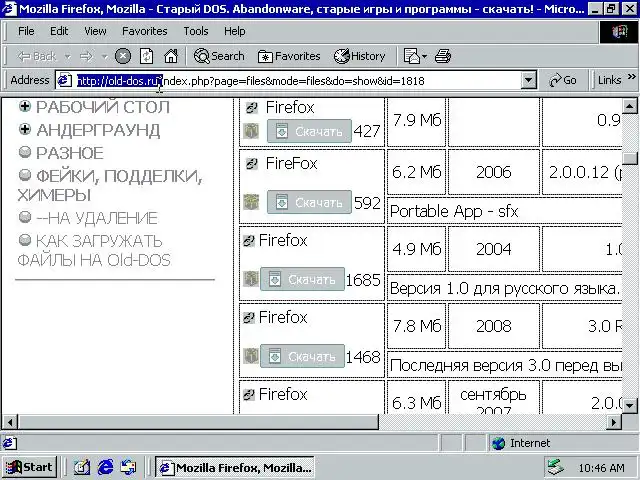This screenshot has height=480, width=640.
Task: Open the History pane
Action: click(359, 56)
